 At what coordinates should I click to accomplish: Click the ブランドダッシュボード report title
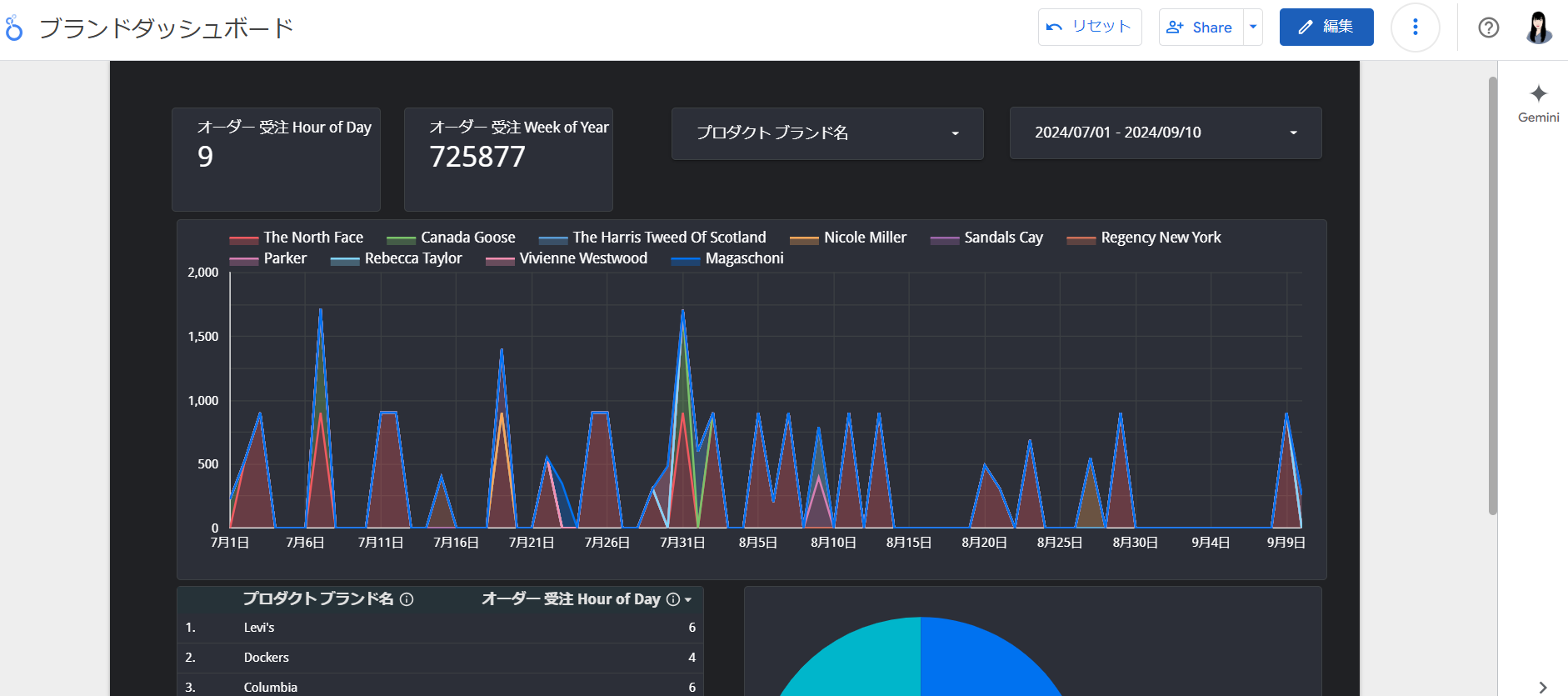click(167, 28)
